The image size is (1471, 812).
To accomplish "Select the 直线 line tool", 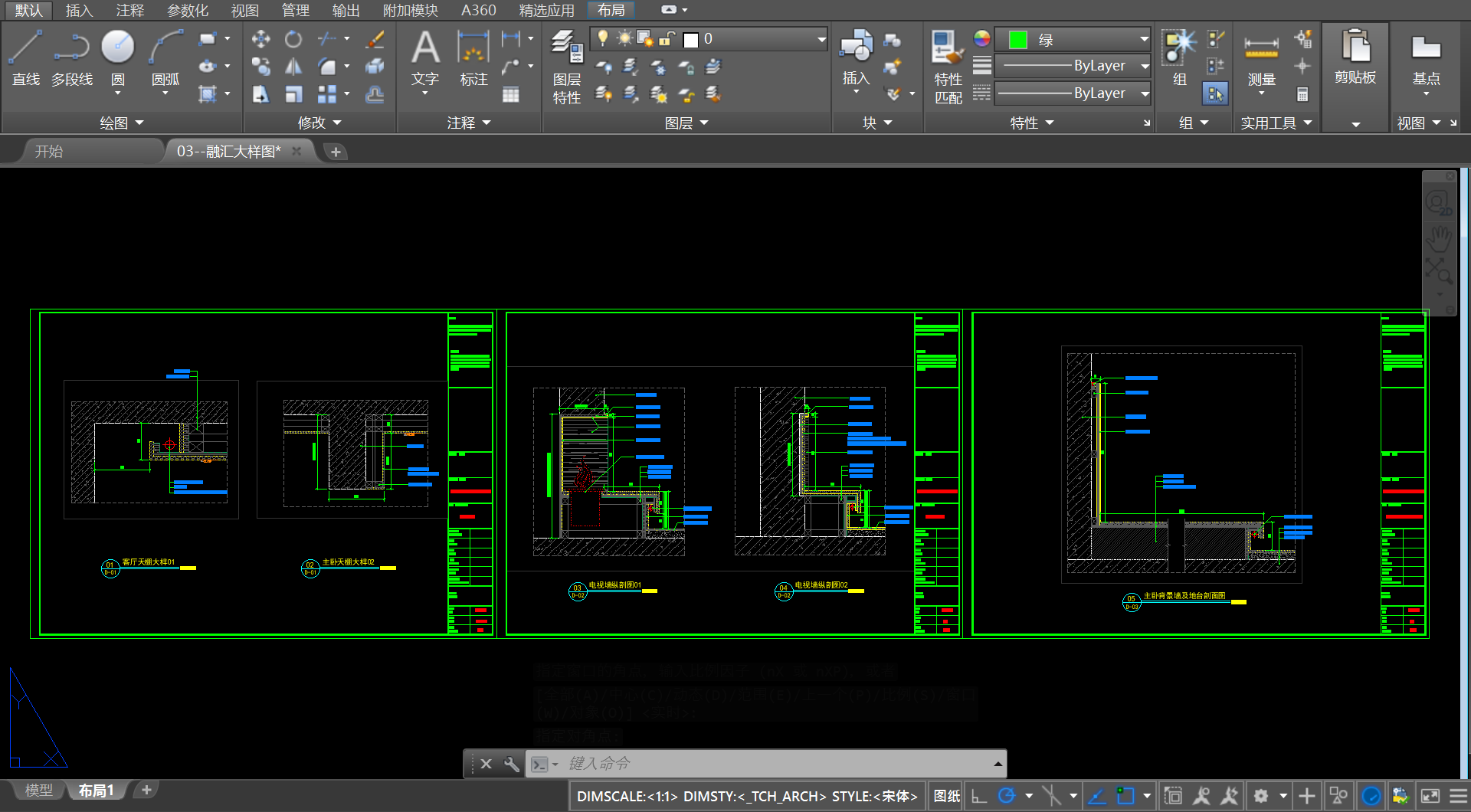I will [x=26, y=58].
